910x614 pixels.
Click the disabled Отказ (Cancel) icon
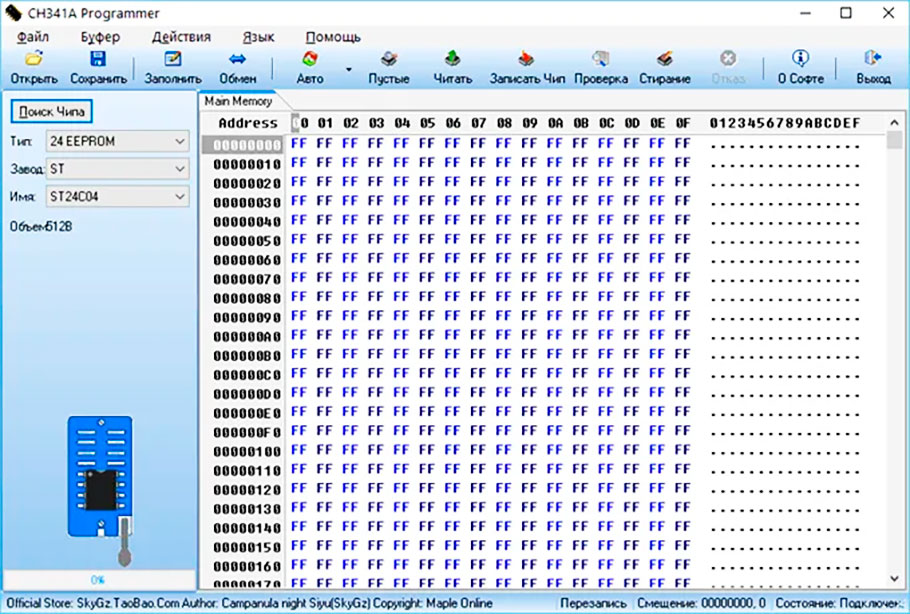[x=728, y=59]
